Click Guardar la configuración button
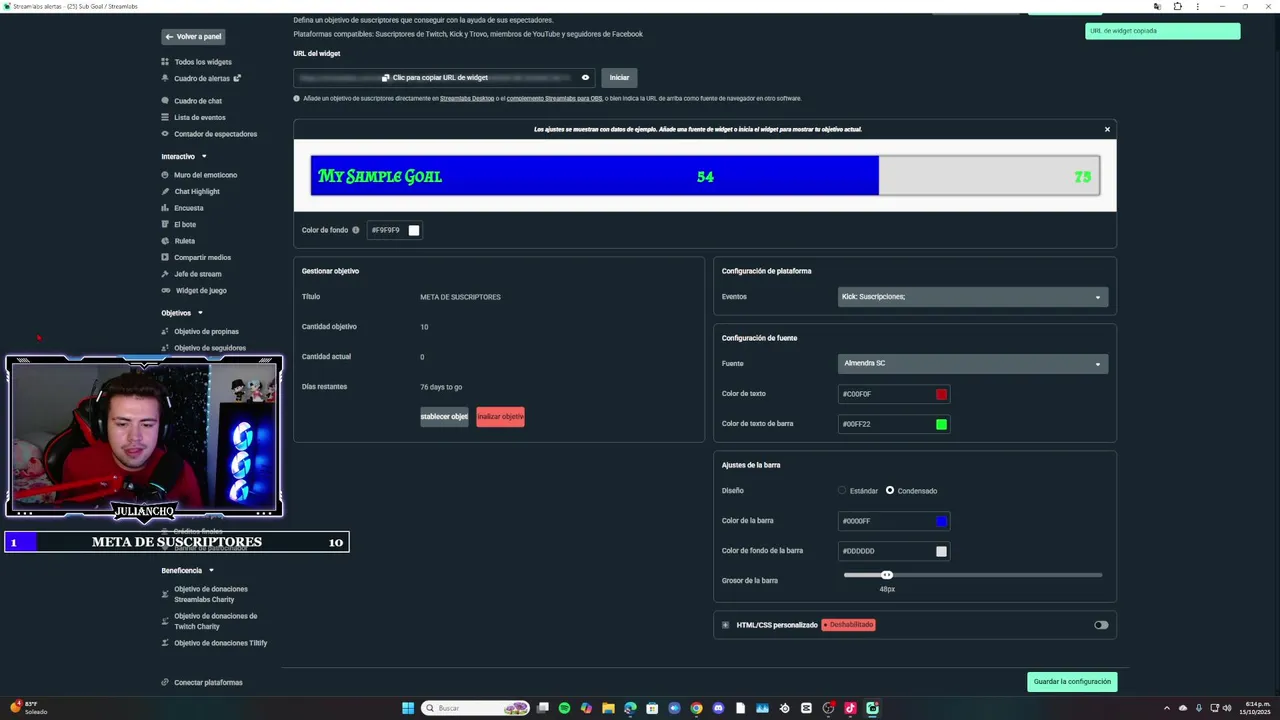This screenshot has width=1280, height=720. tap(1072, 682)
